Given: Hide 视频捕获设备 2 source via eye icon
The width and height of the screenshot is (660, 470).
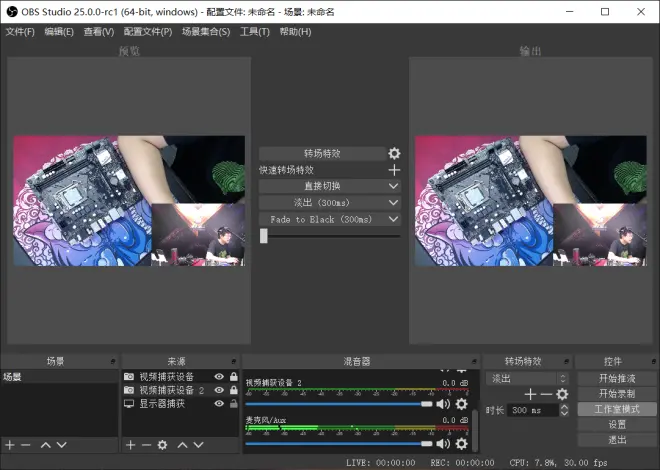Looking at the screenshot, I should click(x=219, y=390).
